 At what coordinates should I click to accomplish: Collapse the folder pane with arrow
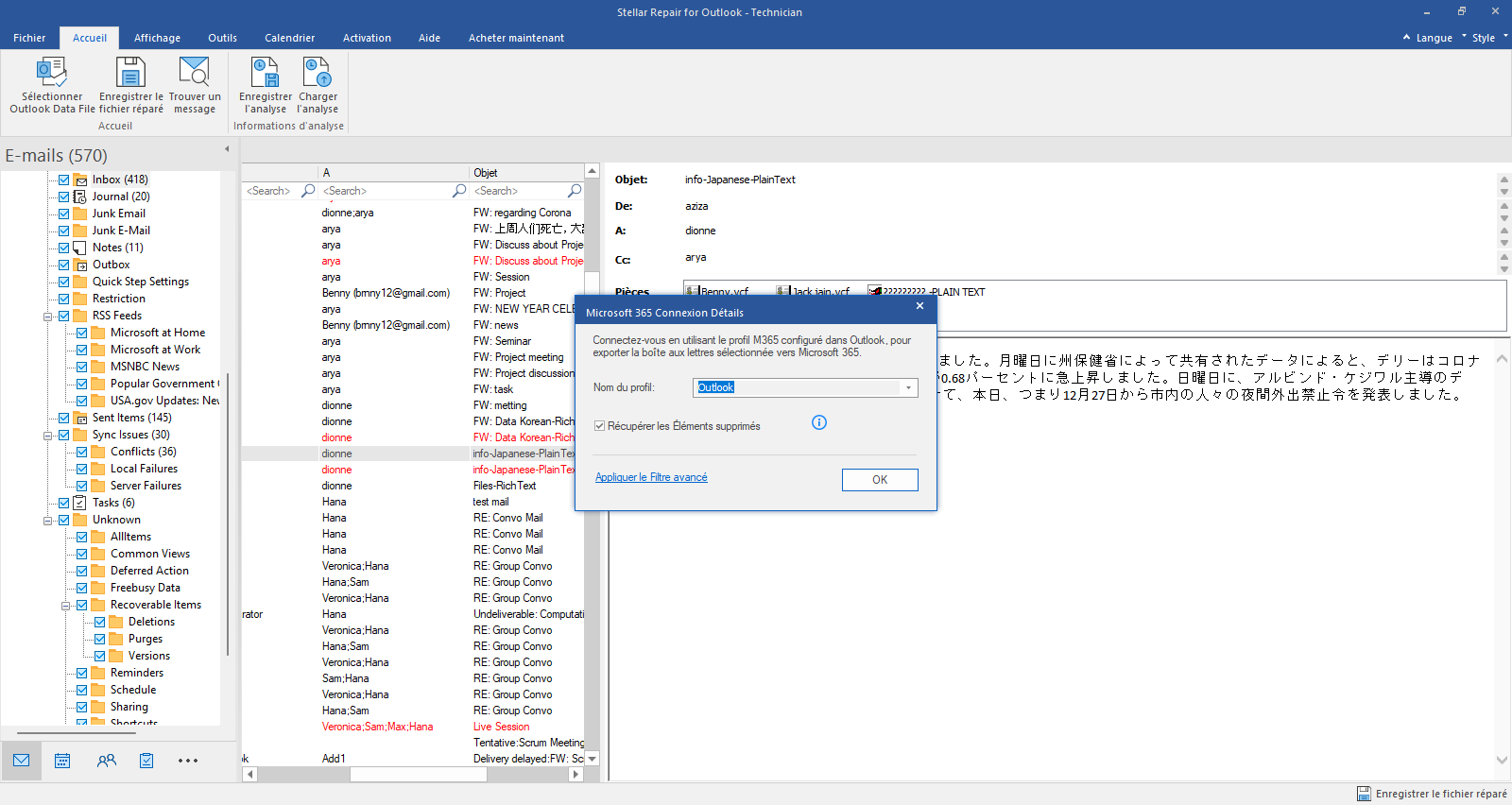coord(227,149)
